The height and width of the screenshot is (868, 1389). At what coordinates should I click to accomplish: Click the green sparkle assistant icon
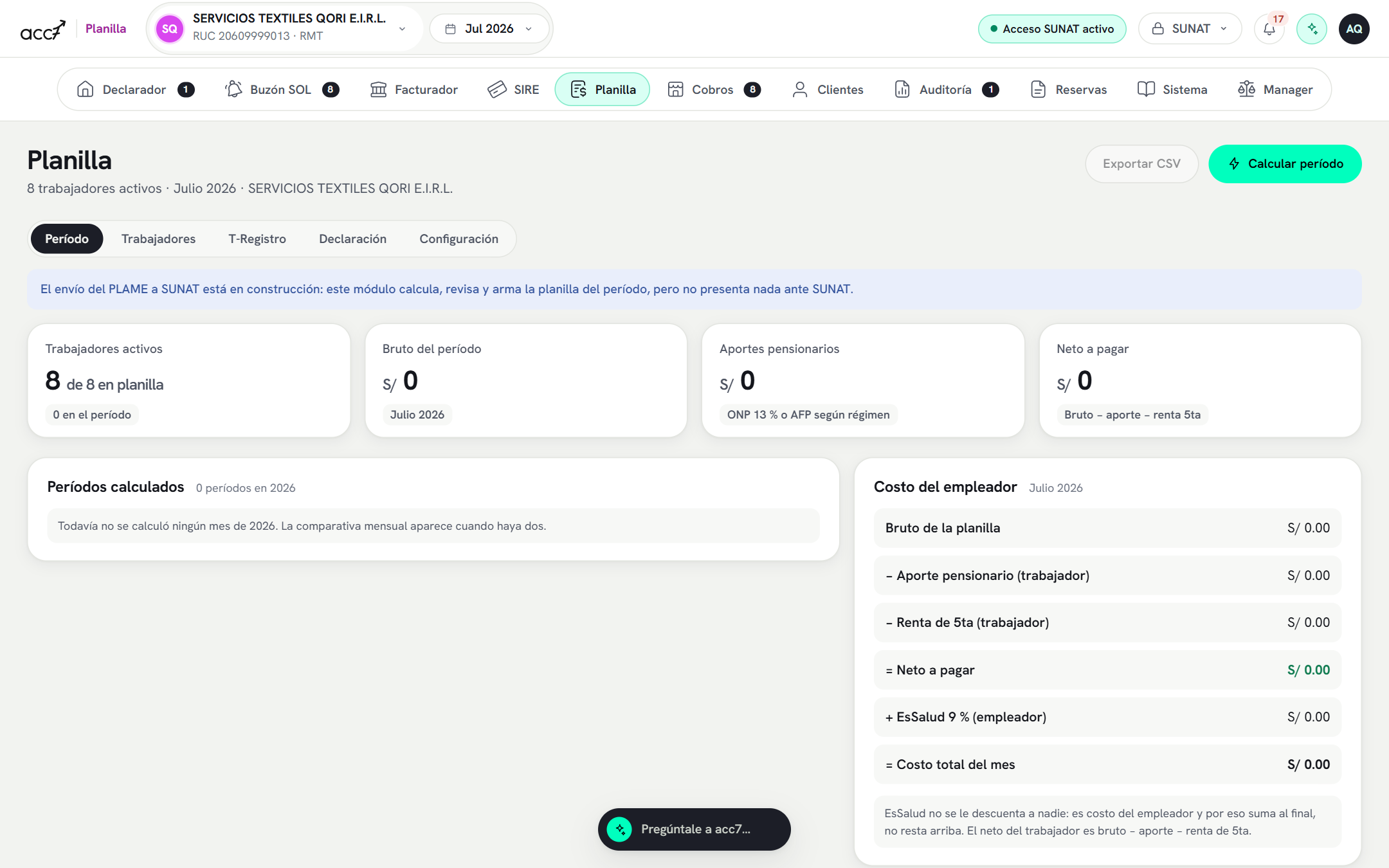1312,29
